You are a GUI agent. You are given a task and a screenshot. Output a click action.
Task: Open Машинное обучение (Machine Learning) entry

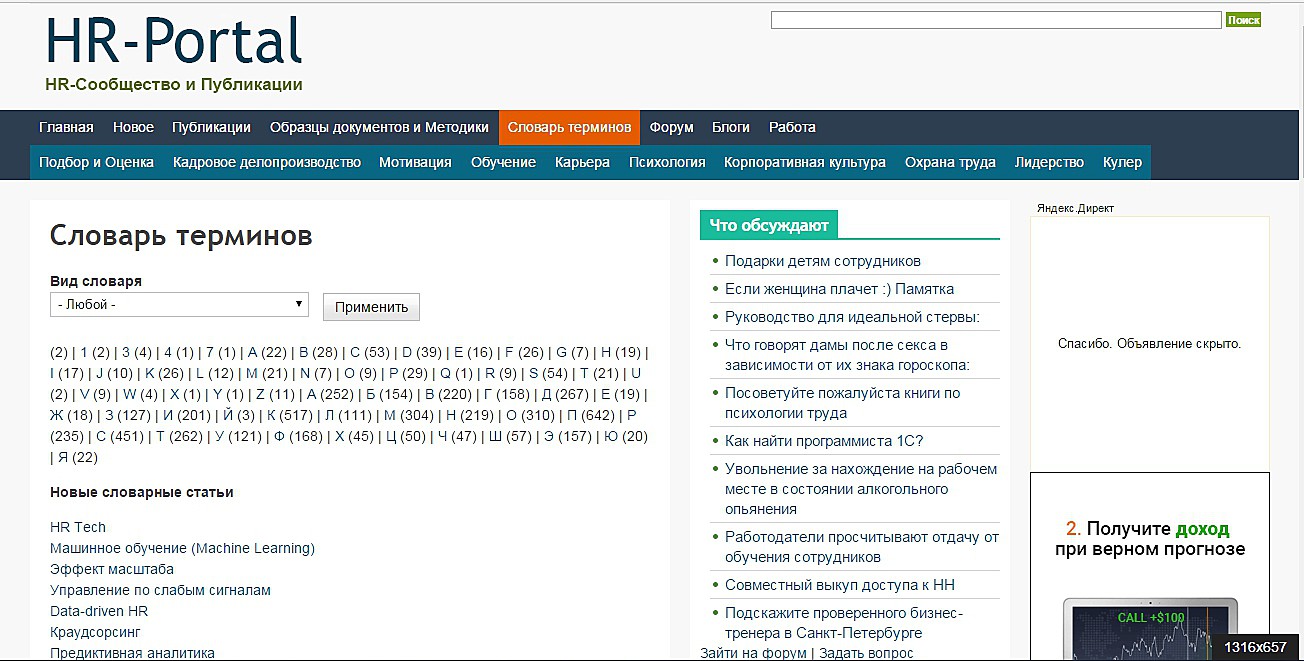coord(182,548)
